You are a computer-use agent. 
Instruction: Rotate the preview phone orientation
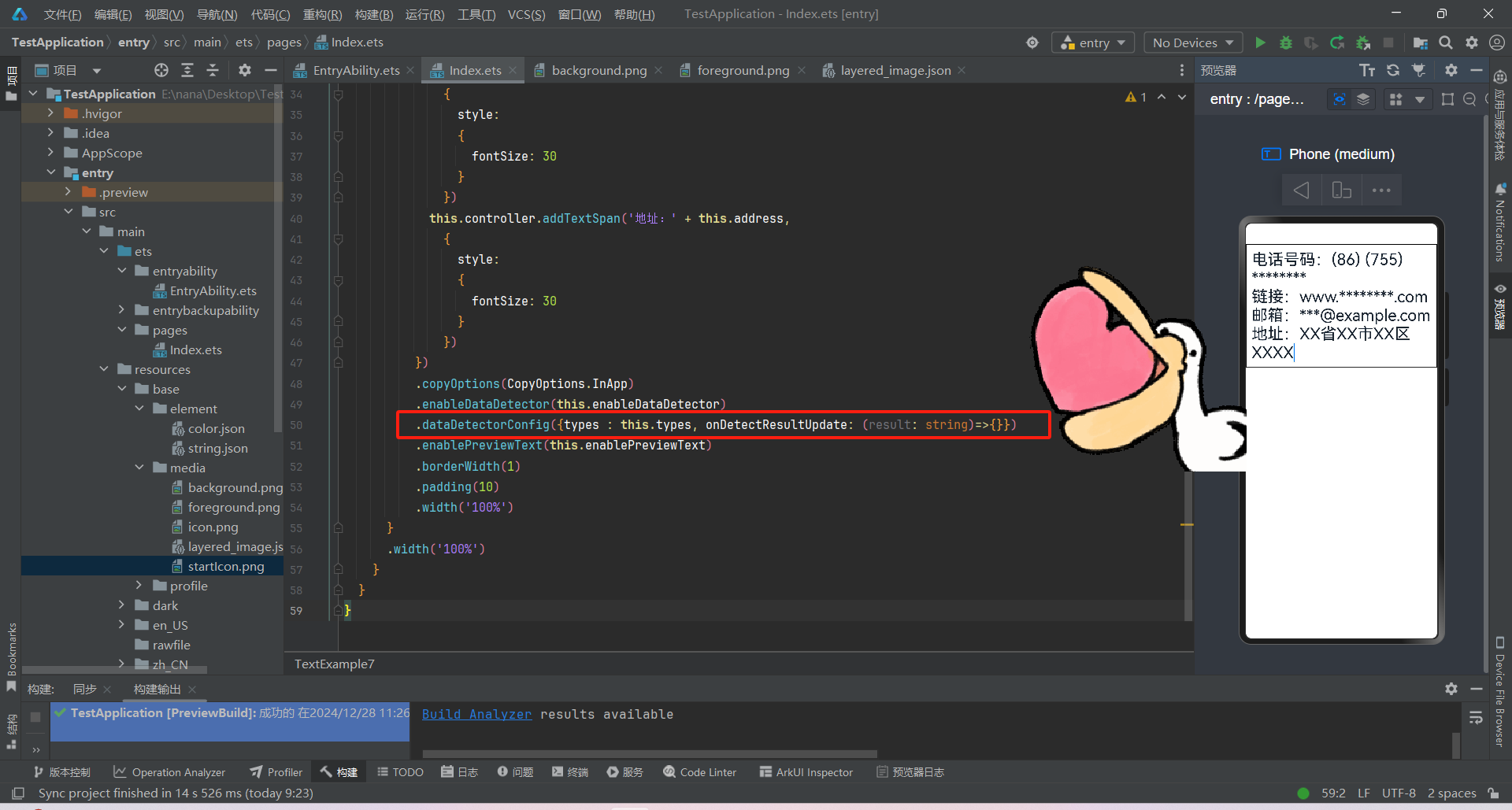[x=1341, y=190]
